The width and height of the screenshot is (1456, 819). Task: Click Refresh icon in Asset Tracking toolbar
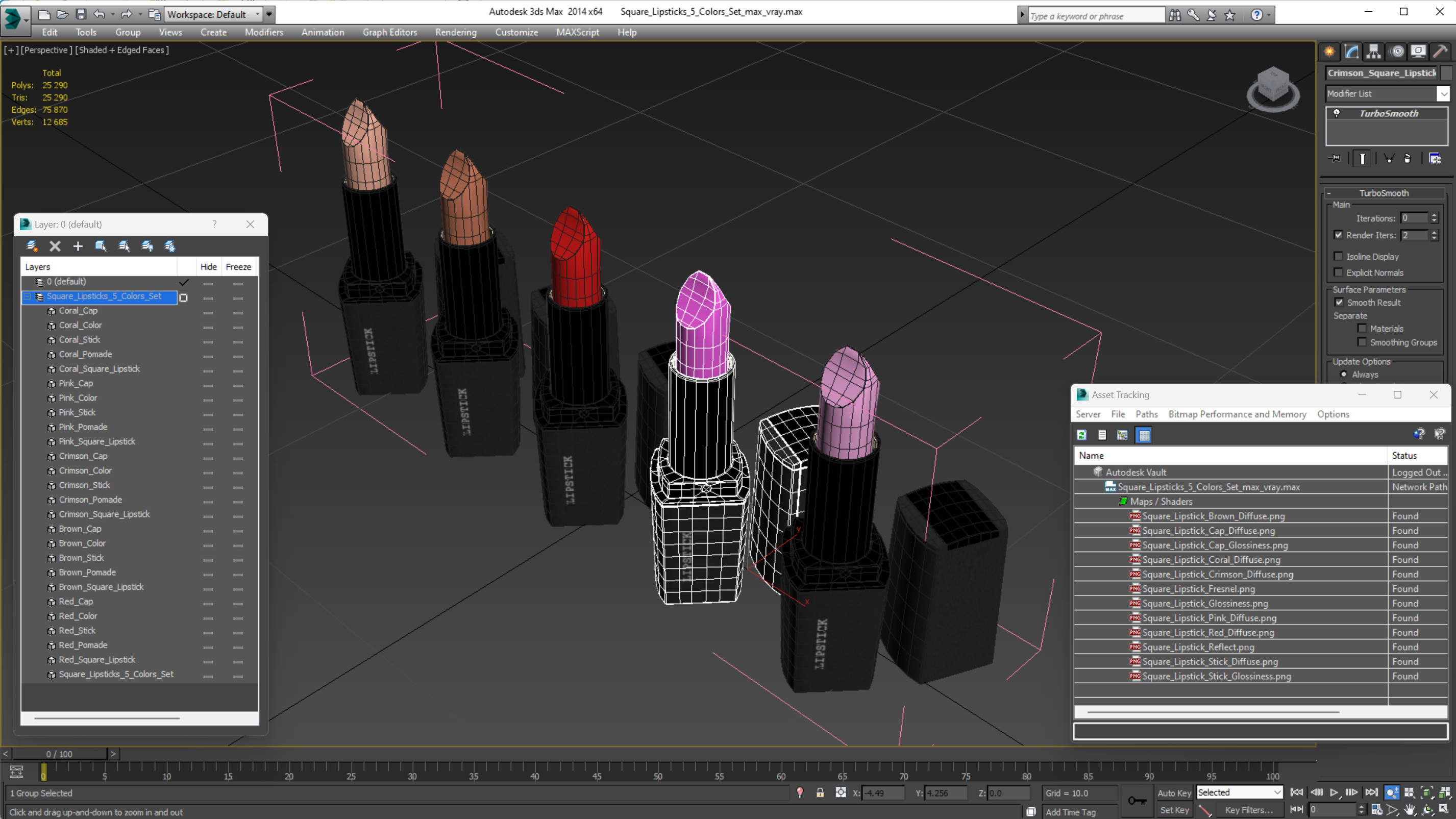coord(1081,435)
